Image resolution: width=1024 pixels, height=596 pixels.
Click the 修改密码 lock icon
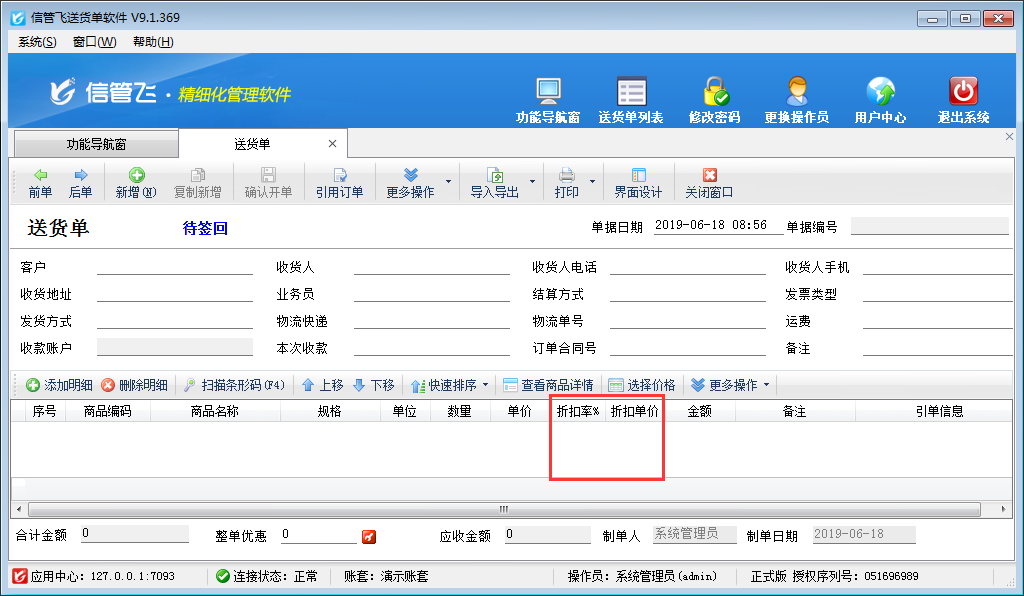[x=714, y=92]
